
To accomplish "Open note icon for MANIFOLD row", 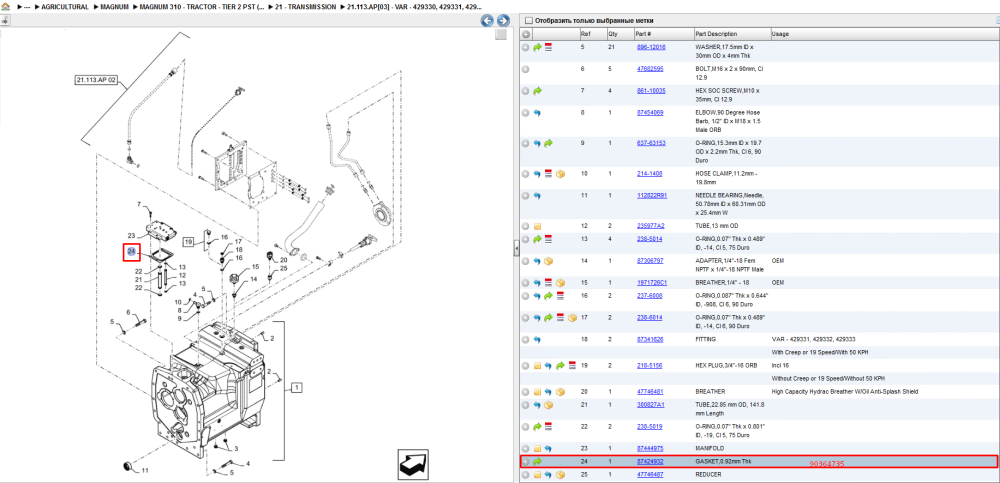I will 537,449.
